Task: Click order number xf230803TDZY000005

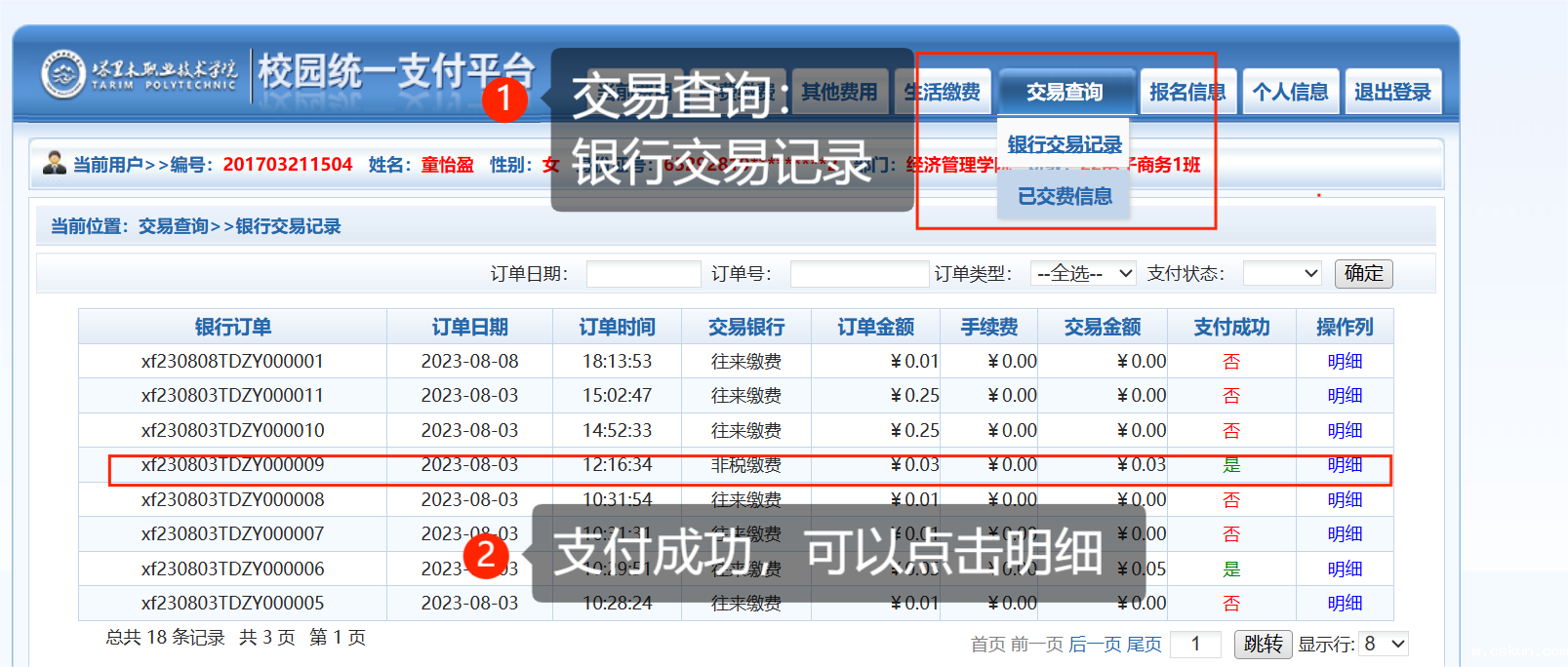Action: 232,603
